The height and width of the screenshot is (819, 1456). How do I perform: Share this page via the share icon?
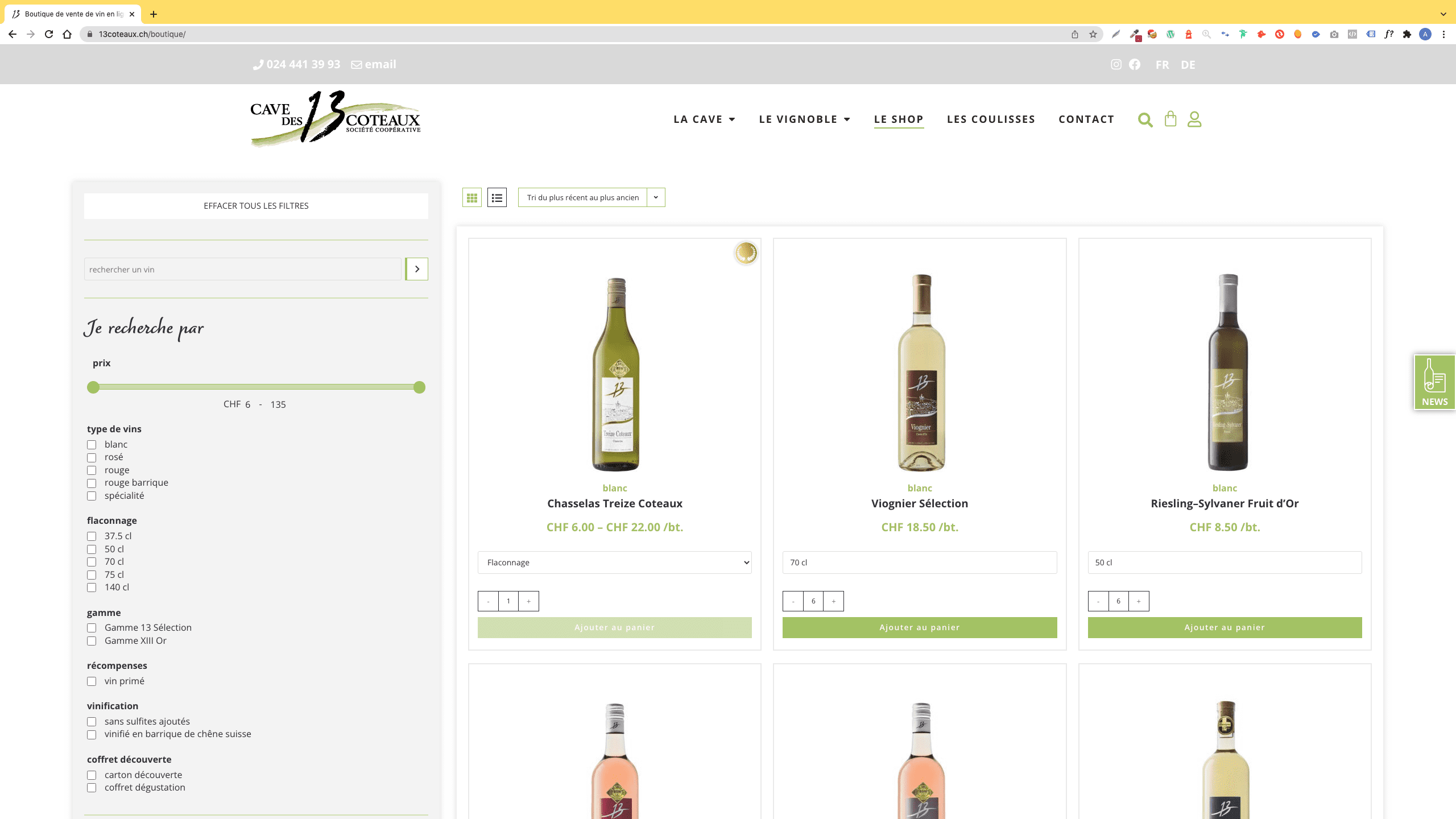pos(1075,34)
